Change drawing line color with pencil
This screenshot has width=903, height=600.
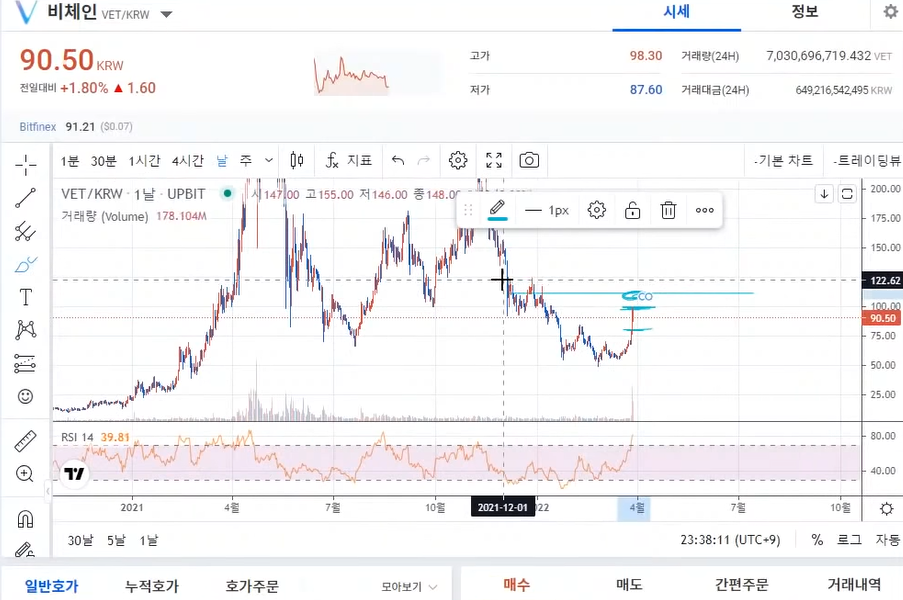[498, 210]
